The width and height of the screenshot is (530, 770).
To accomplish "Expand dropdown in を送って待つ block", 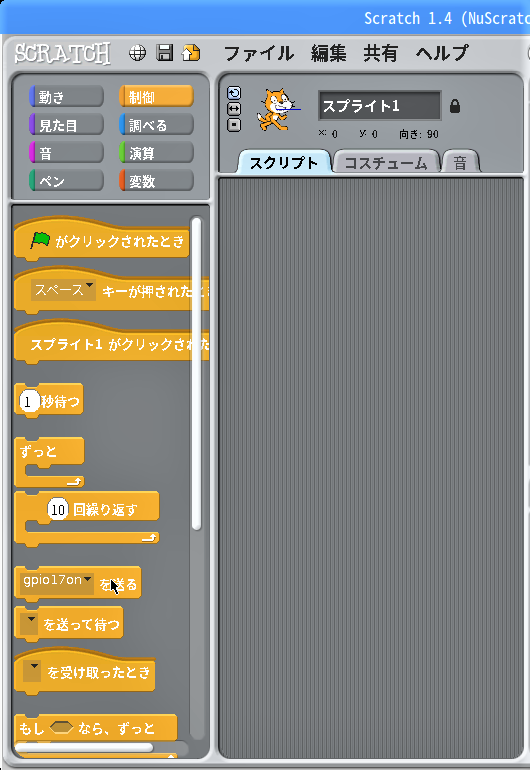I will [x=30, y=623].
